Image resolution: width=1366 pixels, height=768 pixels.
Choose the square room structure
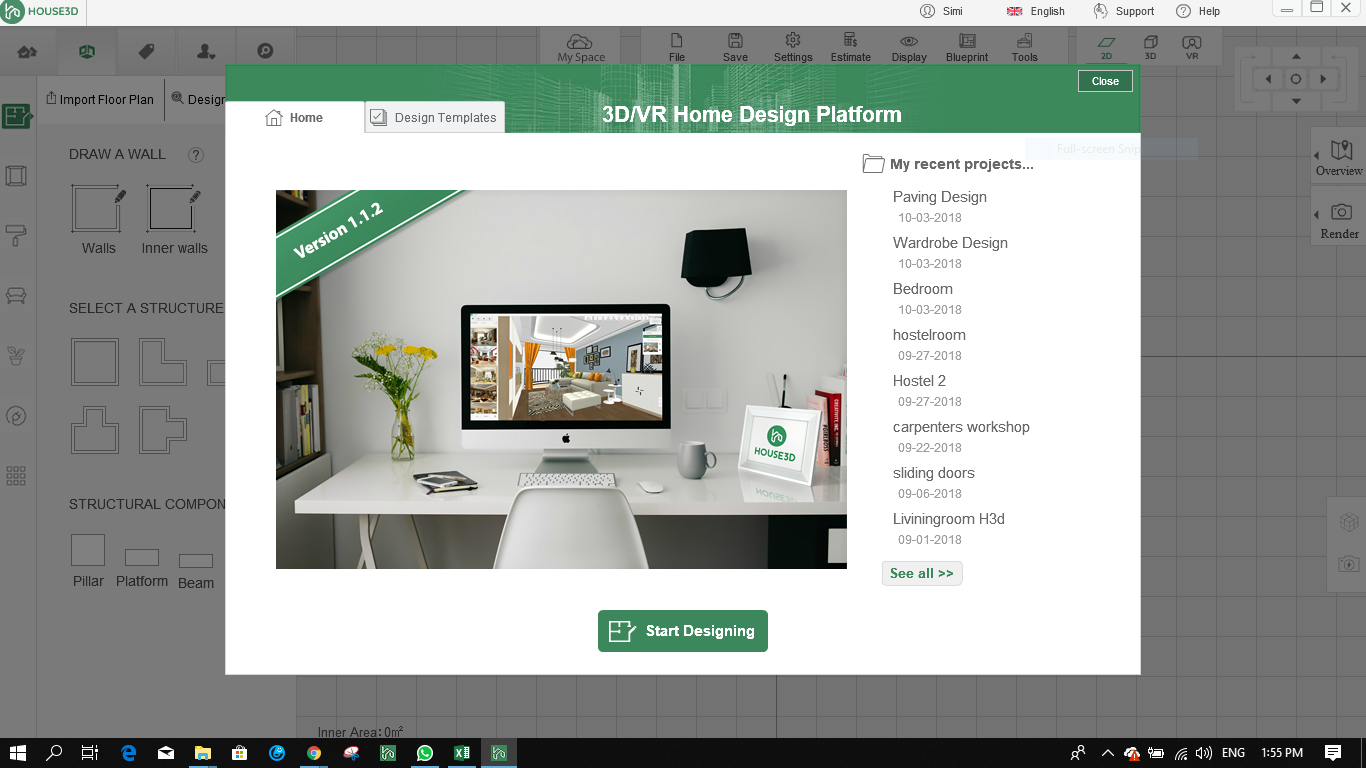95,362
